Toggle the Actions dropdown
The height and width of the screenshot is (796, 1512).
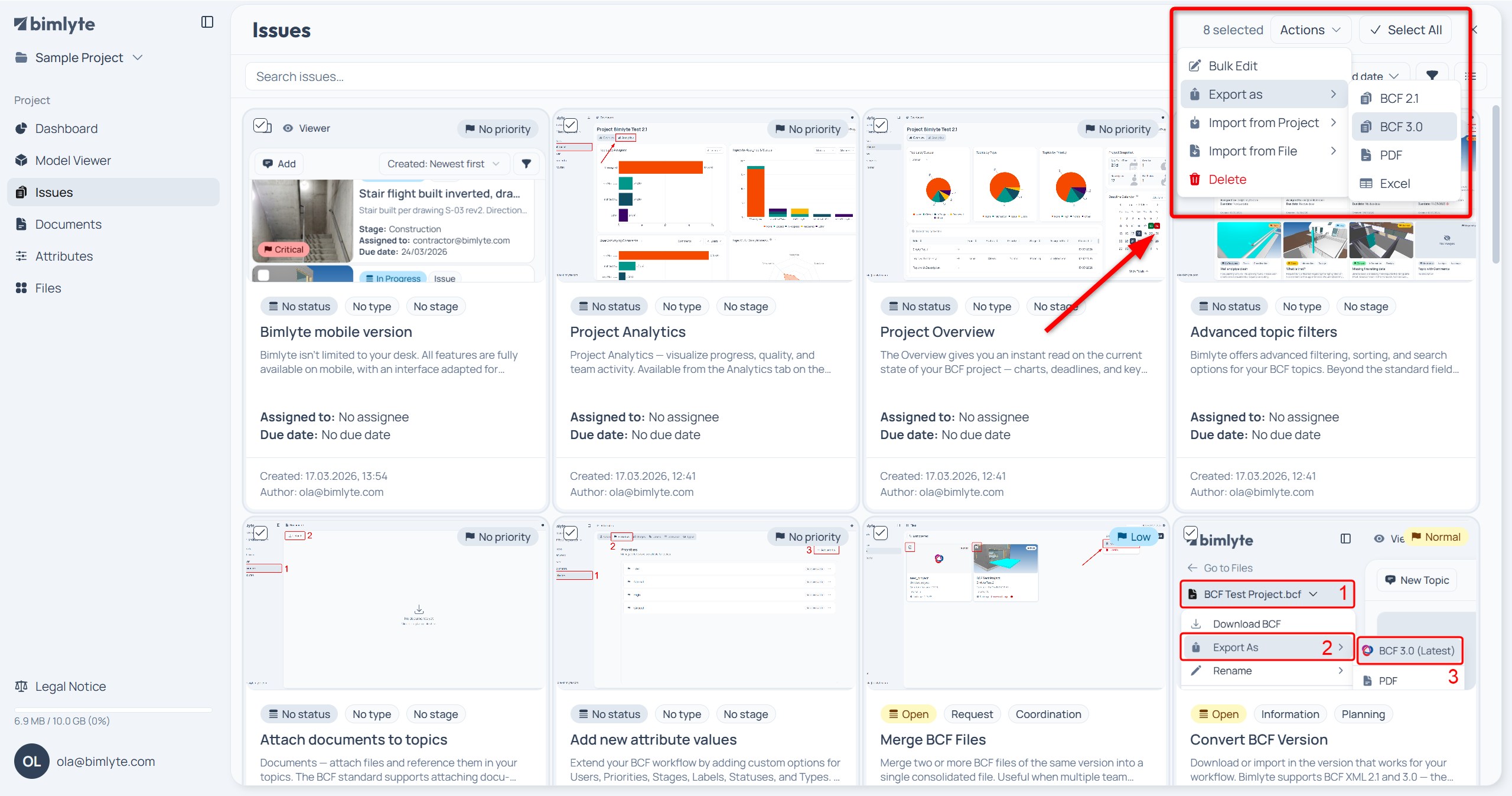pos(1311,30)
